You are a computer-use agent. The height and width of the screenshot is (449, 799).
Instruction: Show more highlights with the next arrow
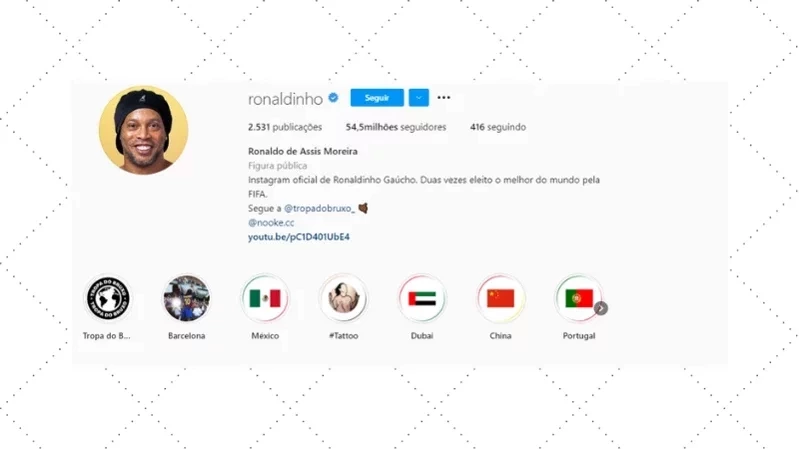pyautogui.click(x=601, y=308)
